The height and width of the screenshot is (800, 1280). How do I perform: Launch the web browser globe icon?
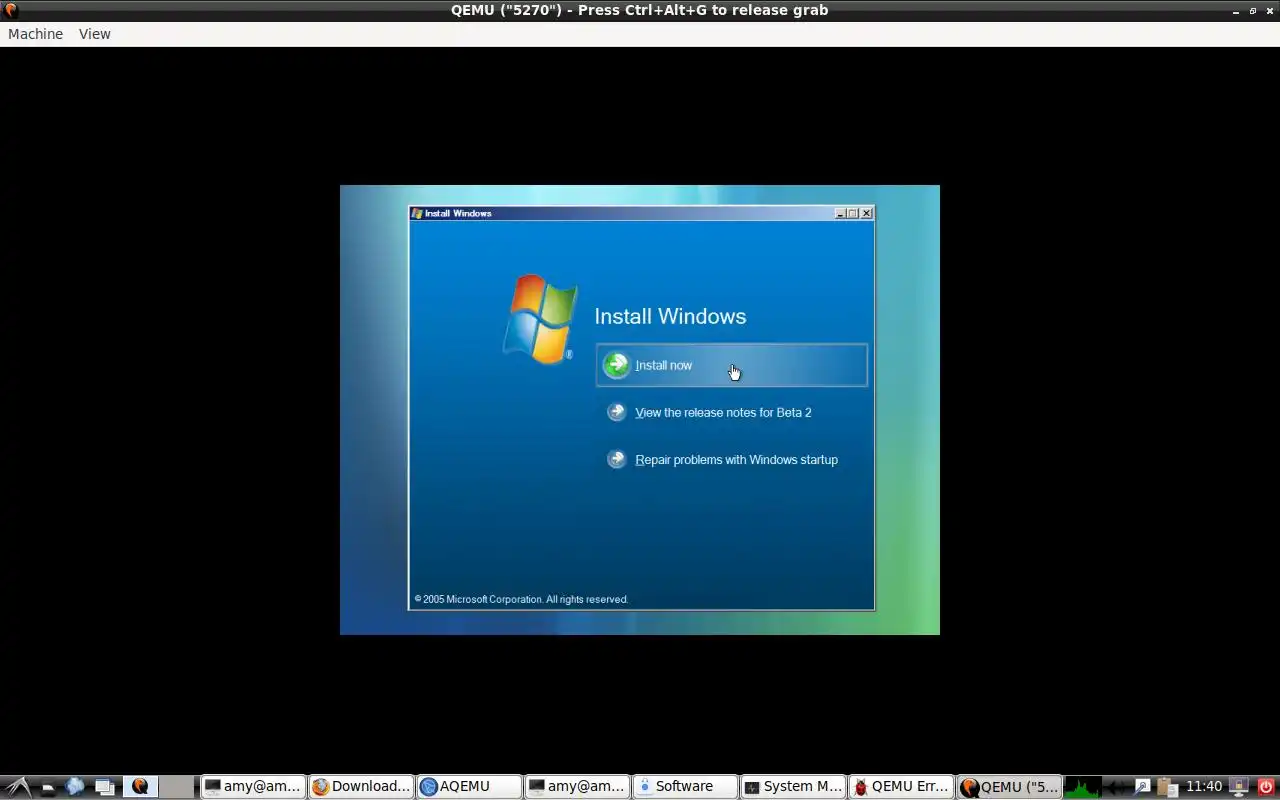[75, 786]
